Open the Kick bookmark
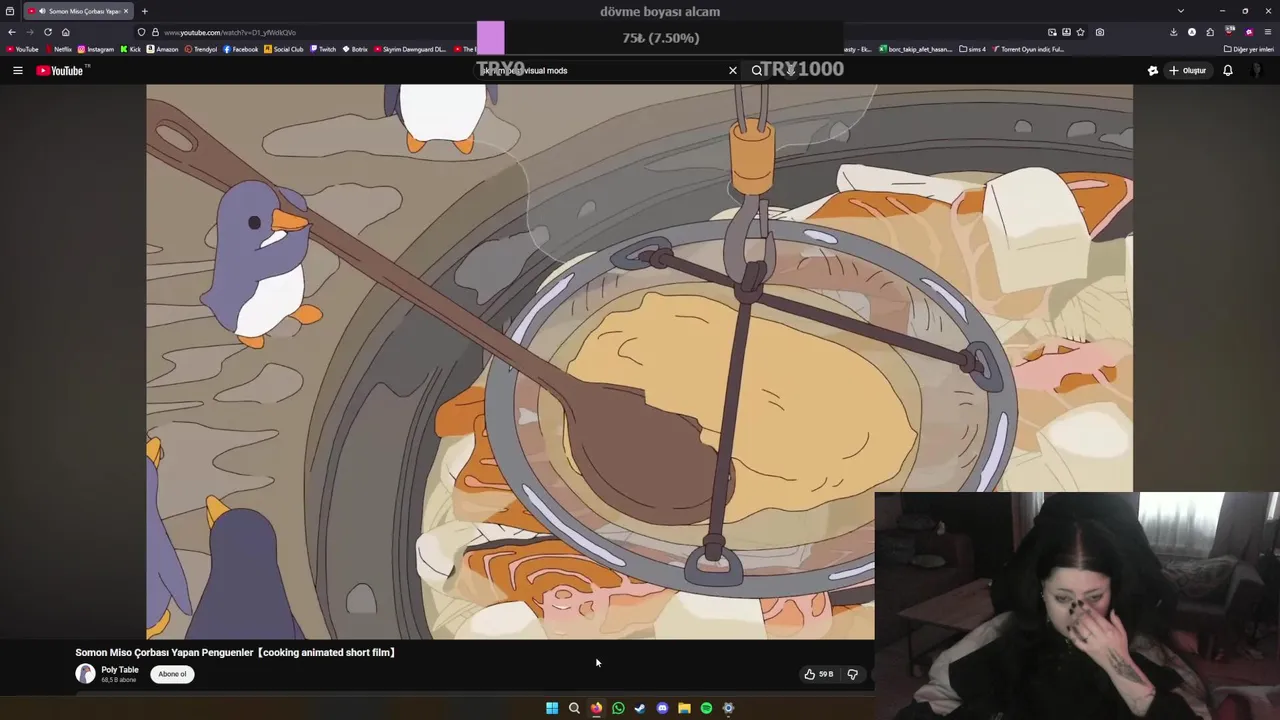 click(x=130, y=49)
